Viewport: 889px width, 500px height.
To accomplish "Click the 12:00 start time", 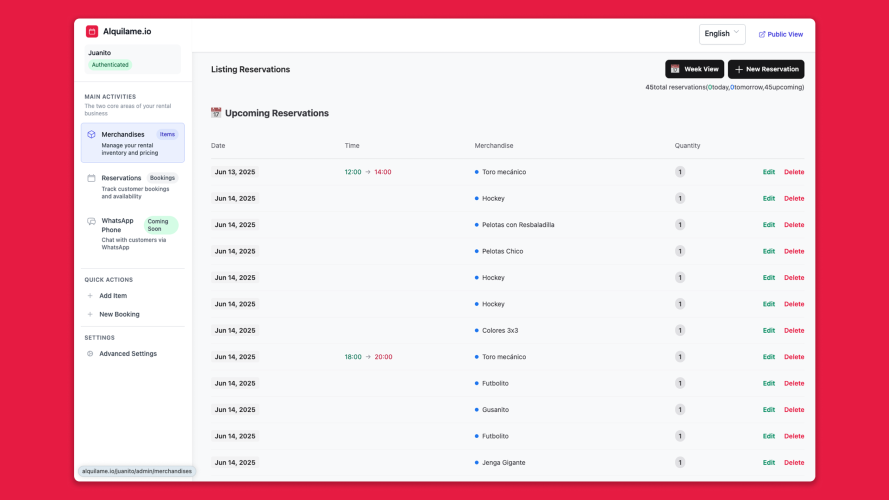I will pos(353,172).
